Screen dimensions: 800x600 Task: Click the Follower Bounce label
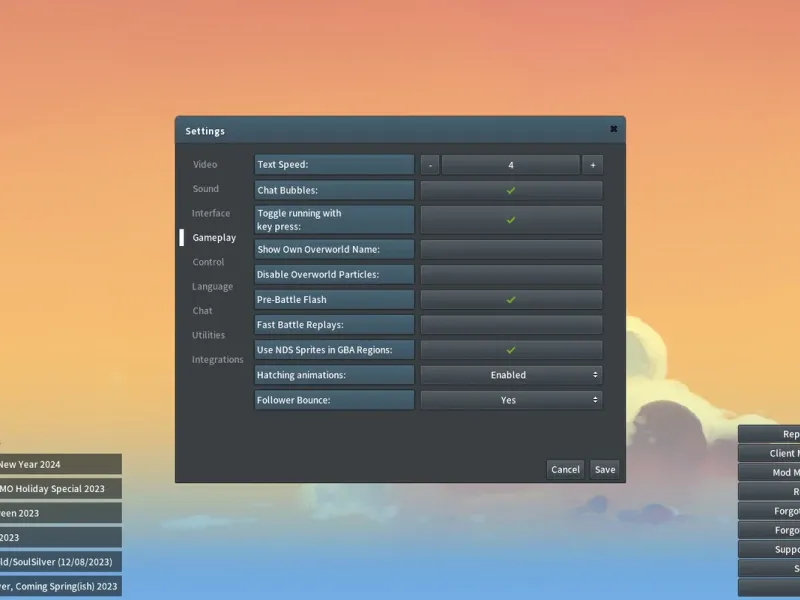click(x=334, y=400)
